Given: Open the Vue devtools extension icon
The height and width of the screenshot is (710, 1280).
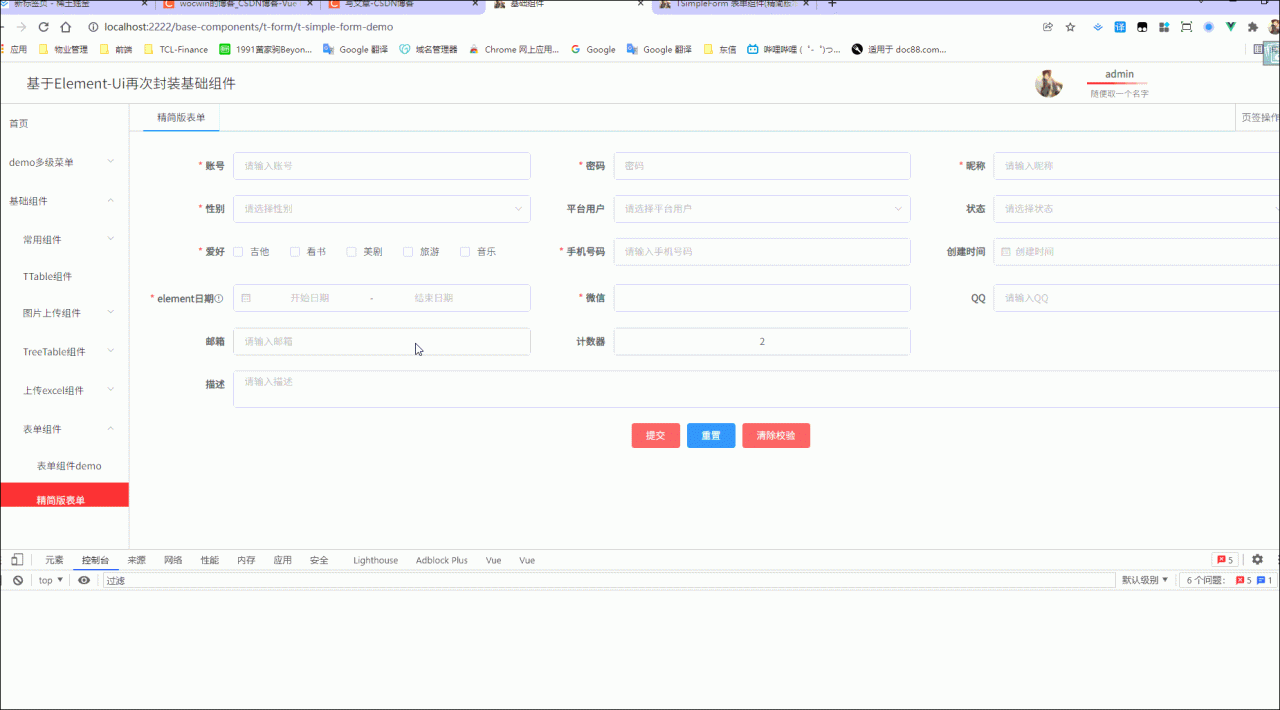Looking at the screenshot, I should click(1230, 27).
